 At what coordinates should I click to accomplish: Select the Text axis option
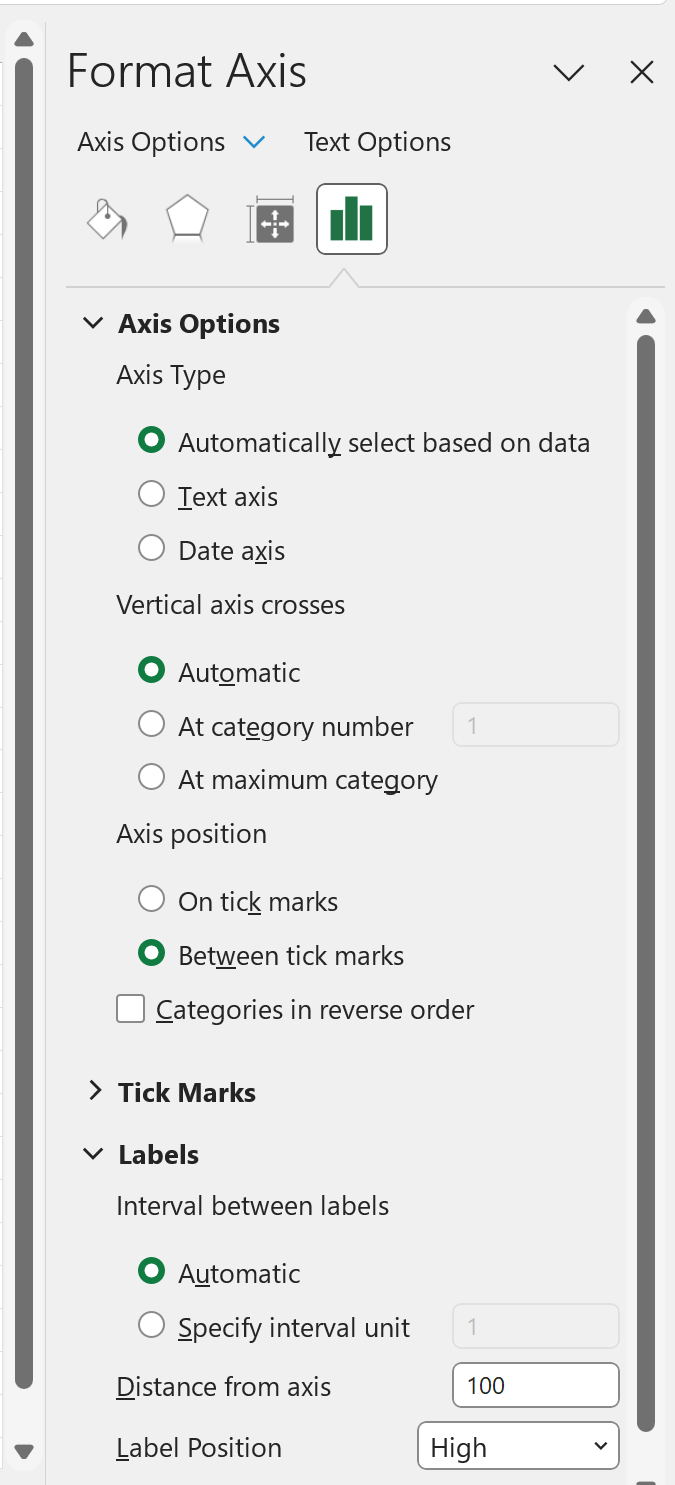(151, 493)
